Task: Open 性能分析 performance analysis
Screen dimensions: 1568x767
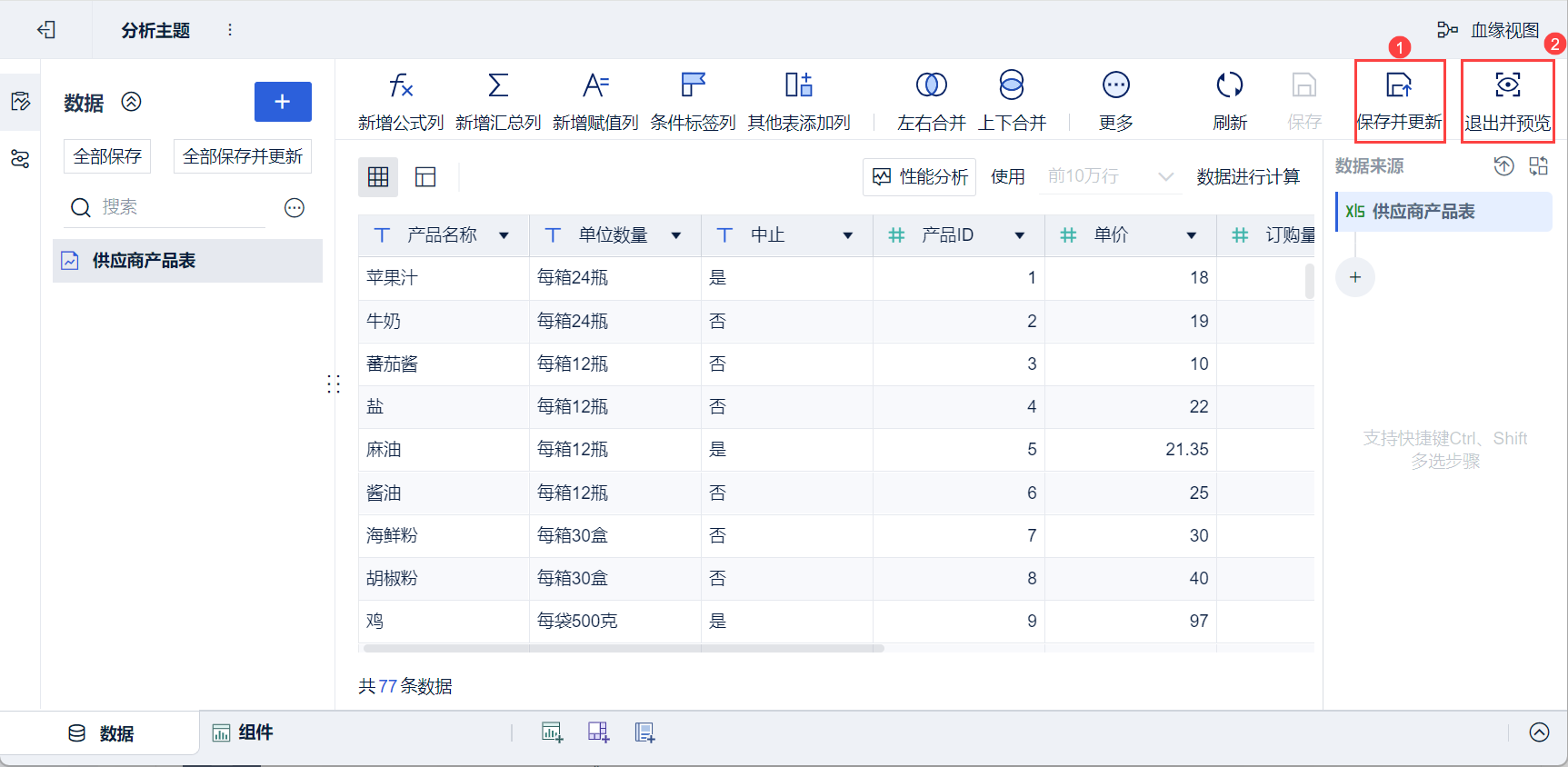Action: [x=920, y=177]
